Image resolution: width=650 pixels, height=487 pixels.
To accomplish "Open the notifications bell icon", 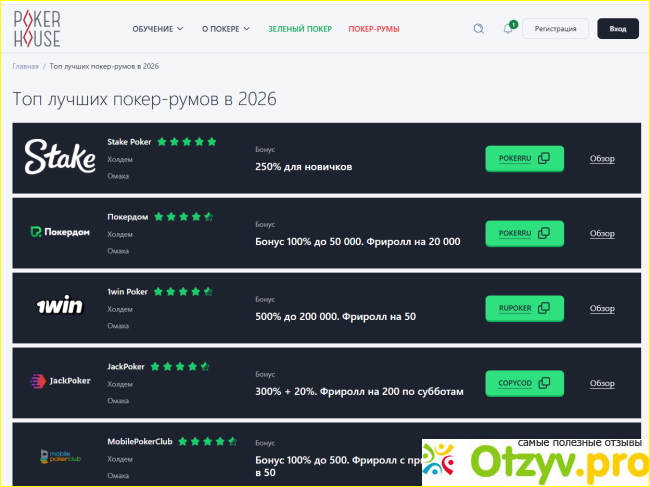I will [x=508, y=29].
